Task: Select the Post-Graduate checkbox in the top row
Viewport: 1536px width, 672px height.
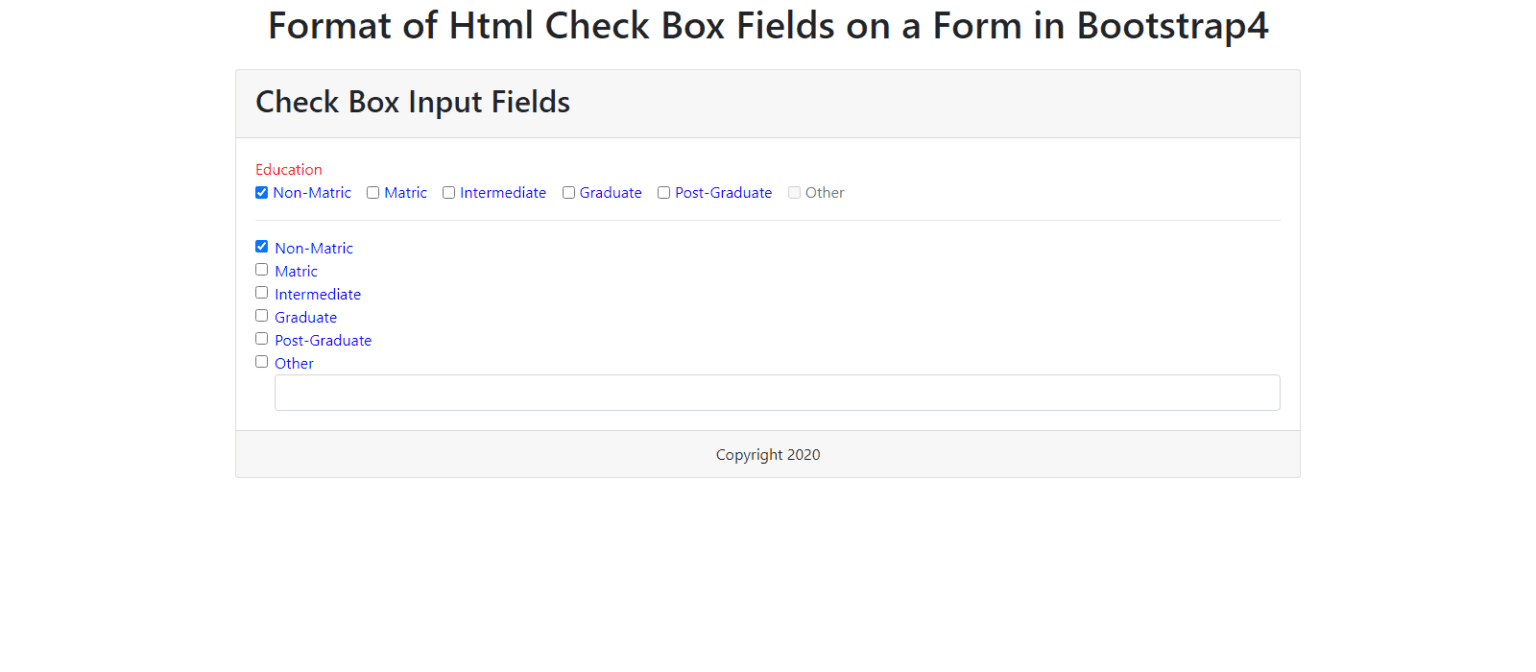Action: pyautogui.click(x=664, y=192)
